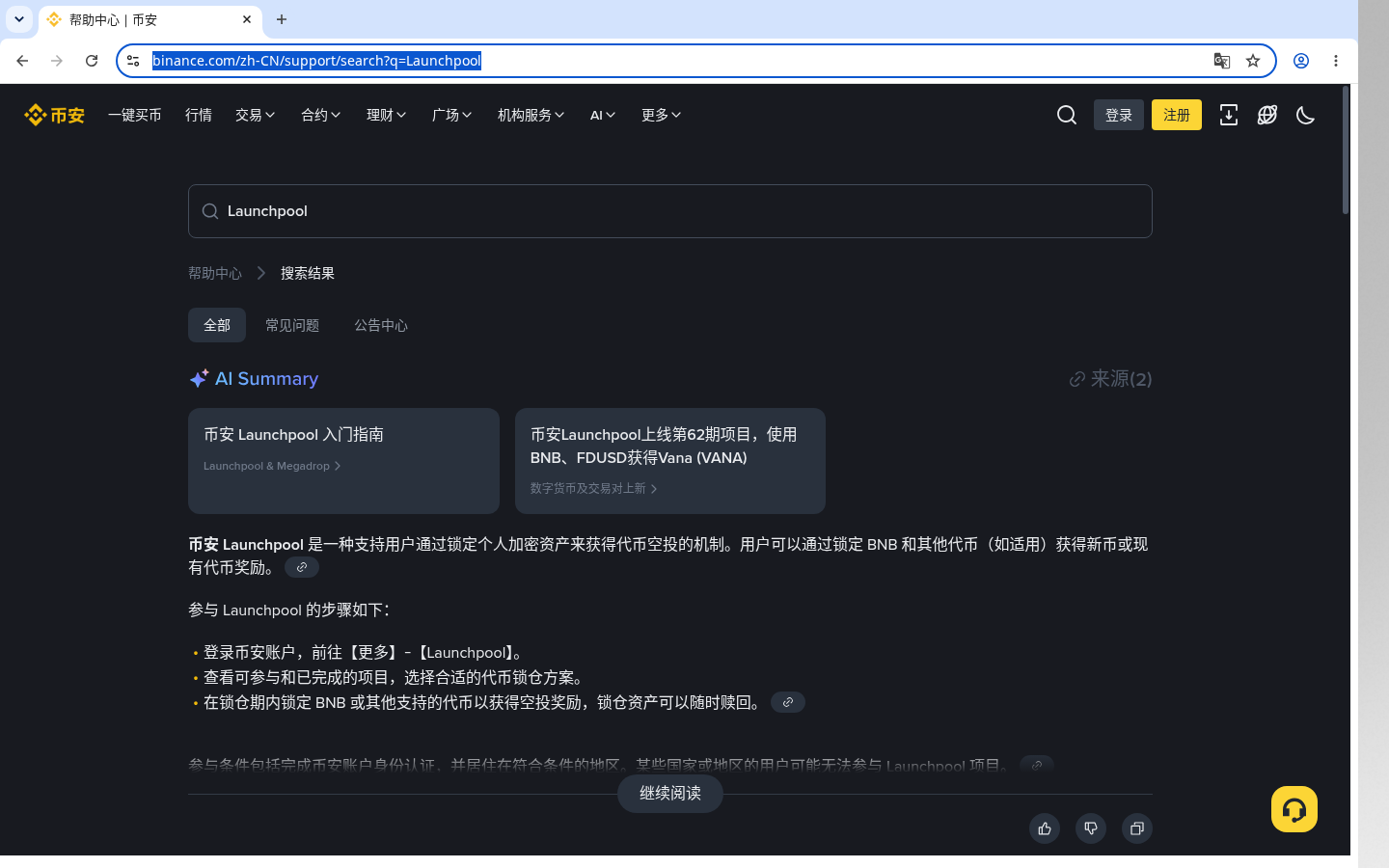1389x868 pixels.
Task: Go forward in browser history
Action: click(57, 61)
